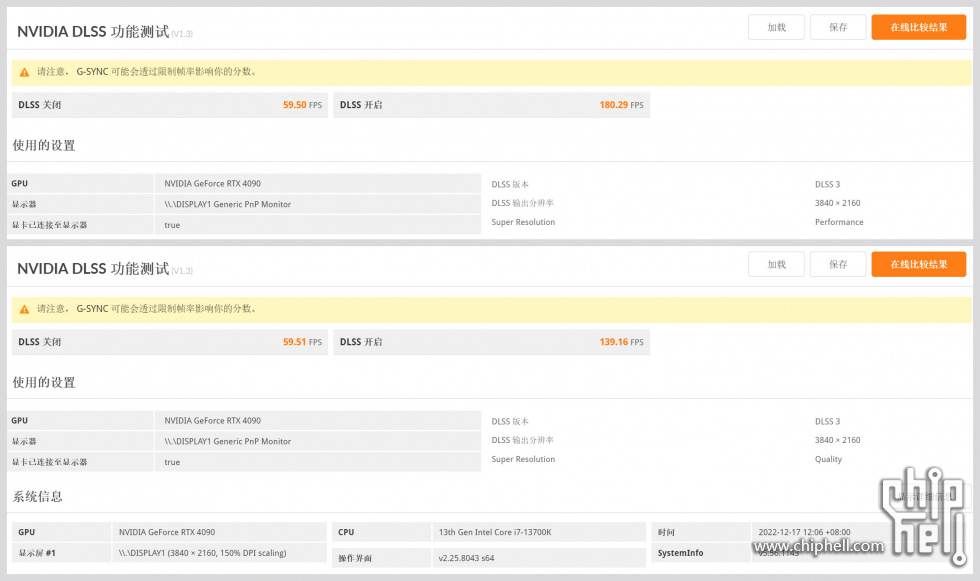Viewport: 980px width, 581px height.
Task: Click the 显示屏 #1 label
Action: [x=37, y=553]
